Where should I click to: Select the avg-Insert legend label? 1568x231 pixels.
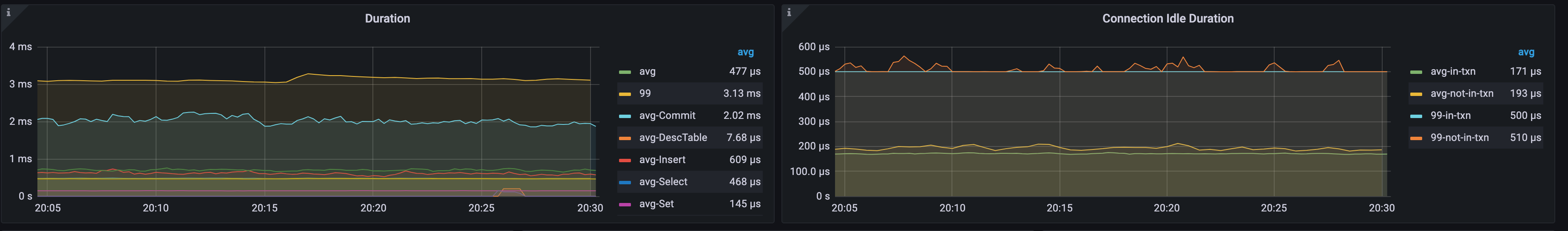(x=662, y=160)
